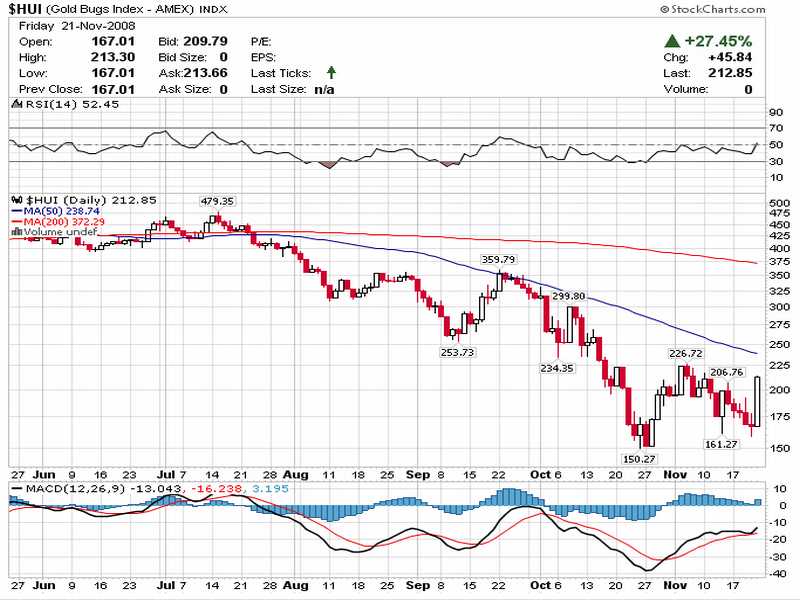Viewport: 800px width, 600px height.
Task: Click the red MA(200) legend line marker
Action: coord(17,222)
